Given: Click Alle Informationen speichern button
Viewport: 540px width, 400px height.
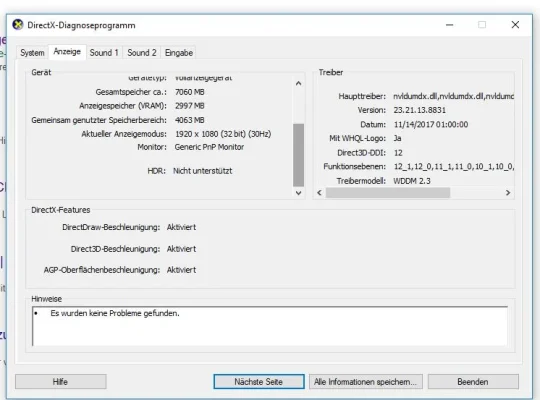Looking at the screenshot, I should pos(365,382).
